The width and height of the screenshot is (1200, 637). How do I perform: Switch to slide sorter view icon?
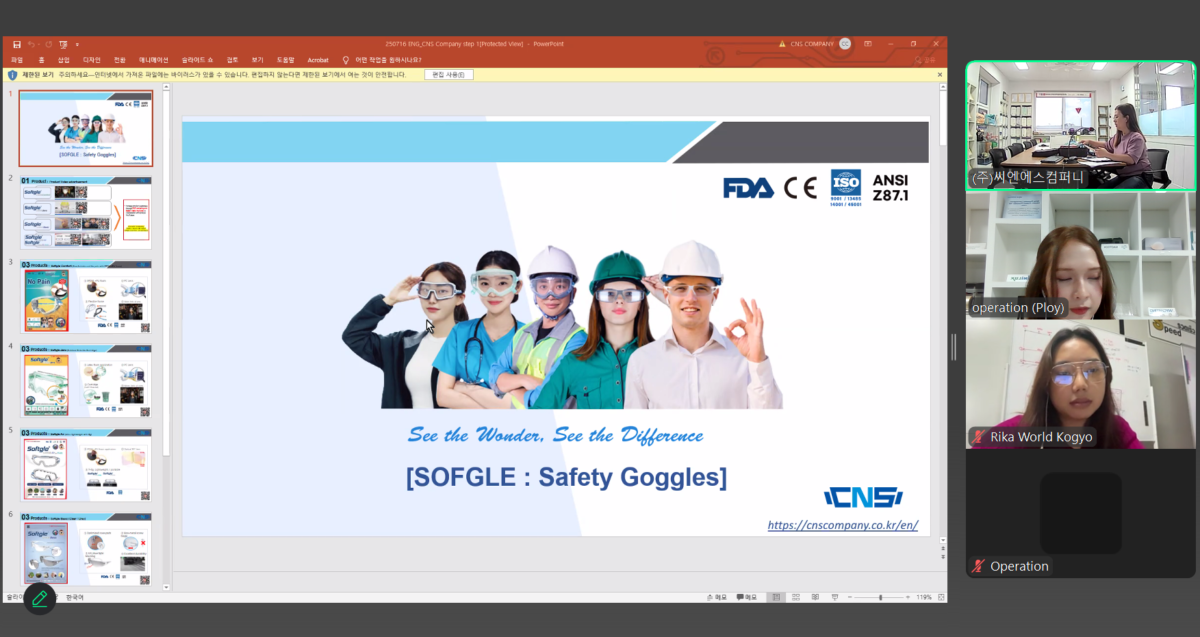click(794, 597)
